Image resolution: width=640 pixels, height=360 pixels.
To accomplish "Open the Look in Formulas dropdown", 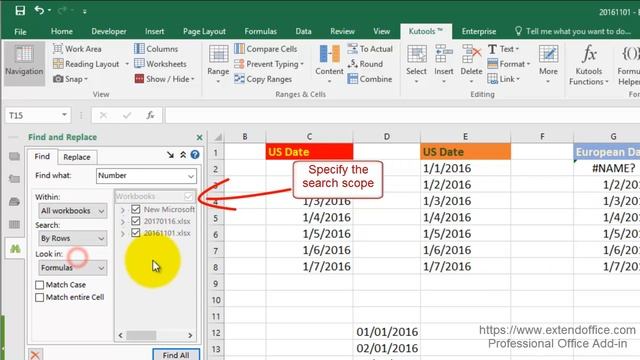I will point(73,268).
